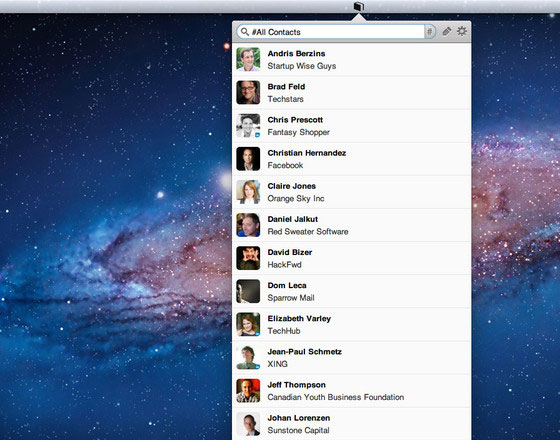Click the hashtag groups button in search field
Image resolution: width=560 pixels, height=440 pixels.
430,32
